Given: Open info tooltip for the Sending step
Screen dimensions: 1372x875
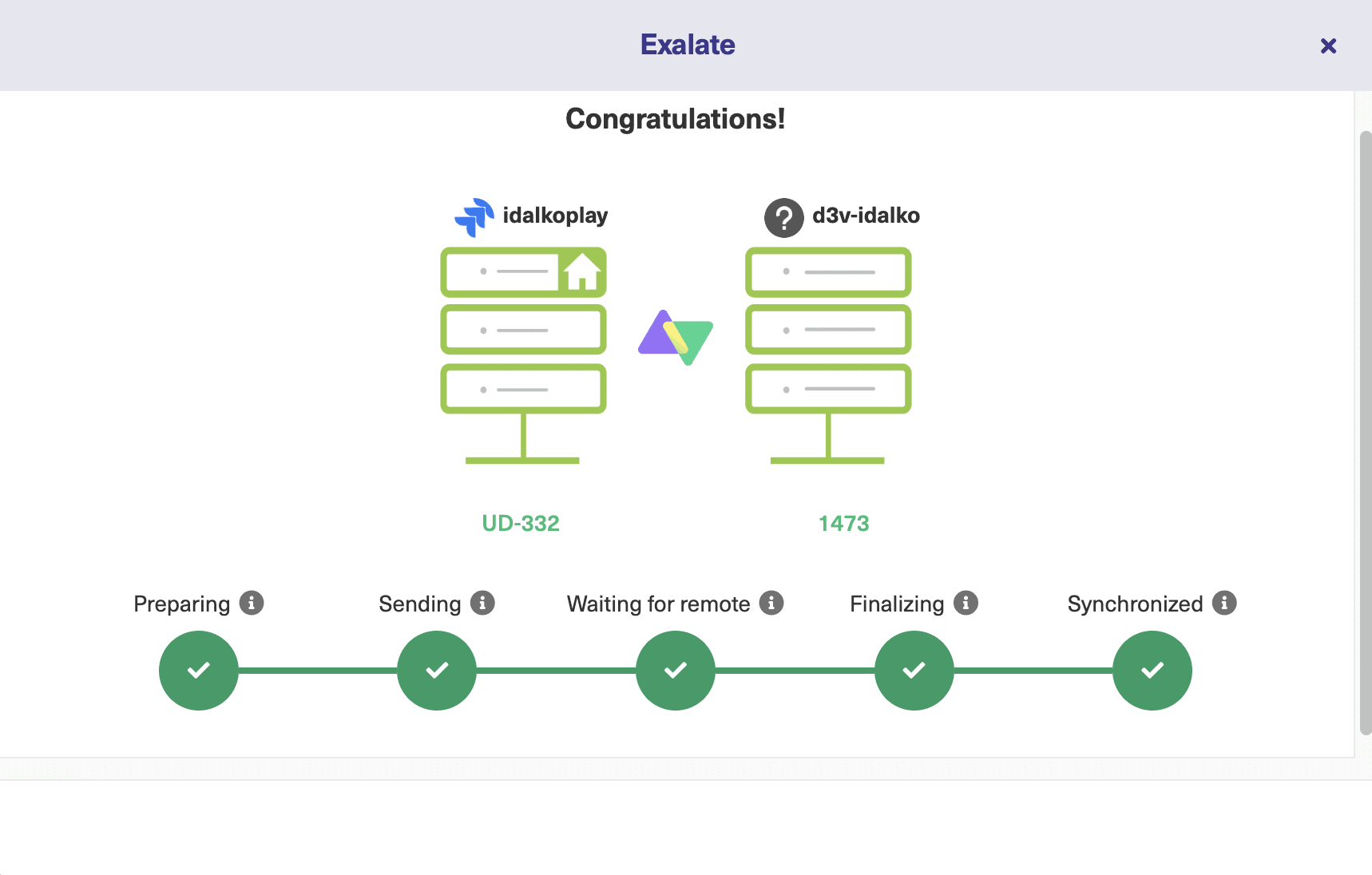Looking at the screenshot, I should click(482, 604).
